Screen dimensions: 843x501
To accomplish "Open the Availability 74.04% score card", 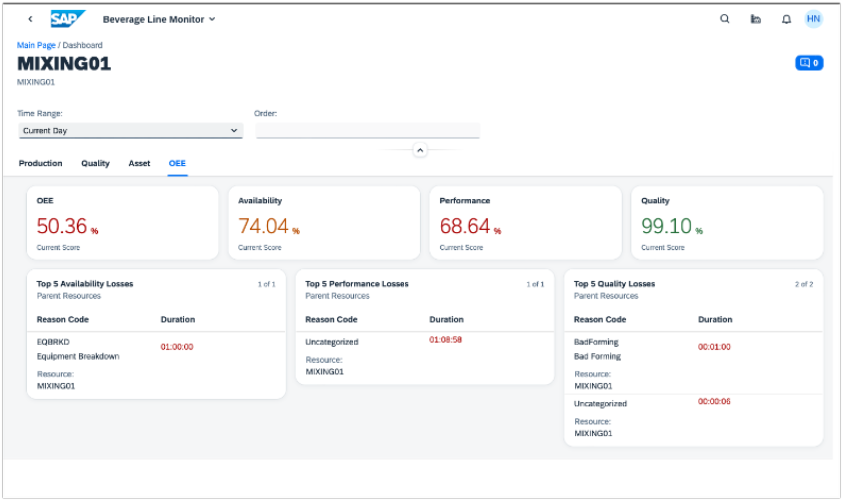I will click(x=324, y=223).
